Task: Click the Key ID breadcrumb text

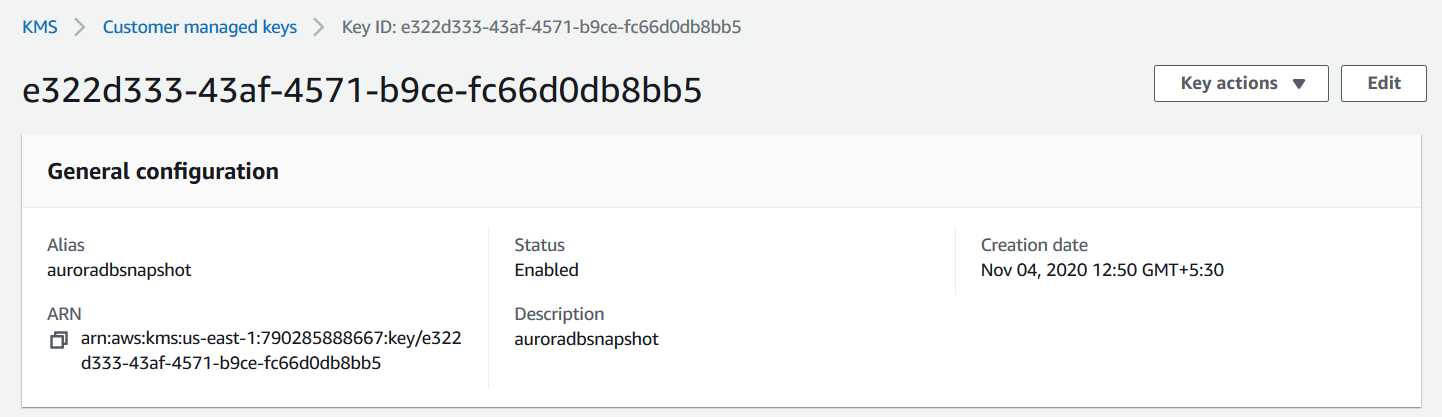Action: coord(541,27)
